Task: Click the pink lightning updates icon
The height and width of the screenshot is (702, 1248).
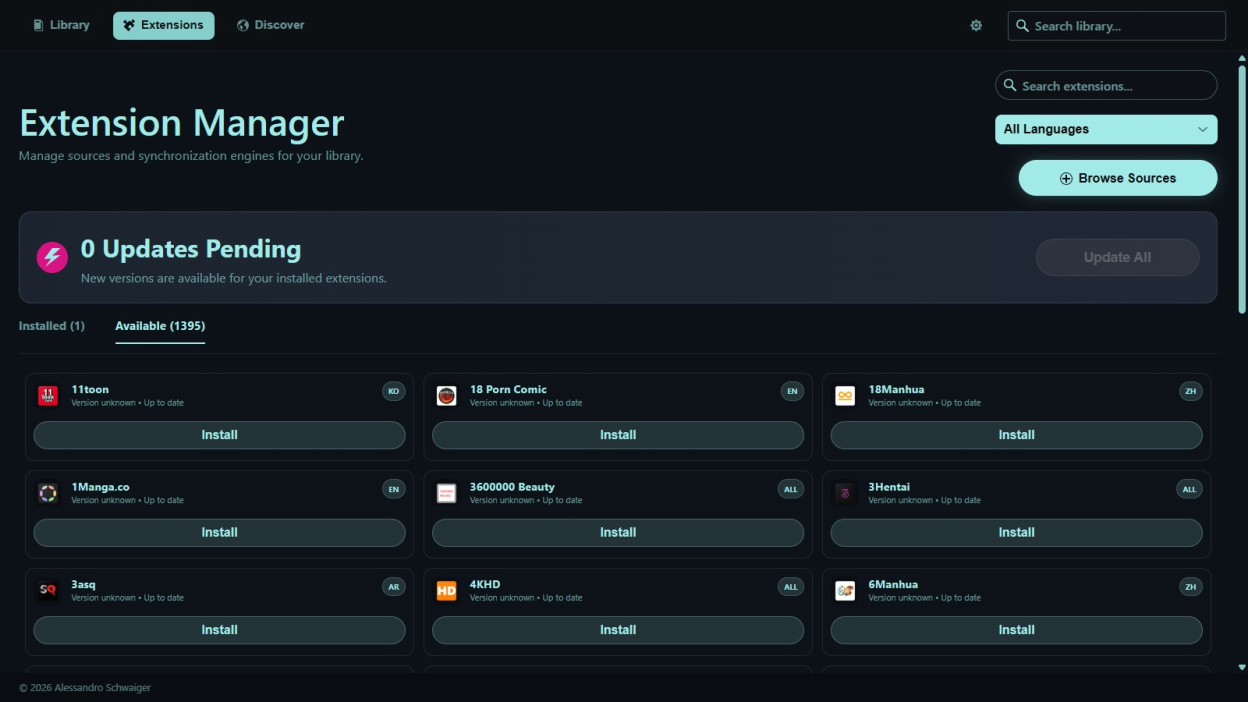Action: [x=52, y=257]
